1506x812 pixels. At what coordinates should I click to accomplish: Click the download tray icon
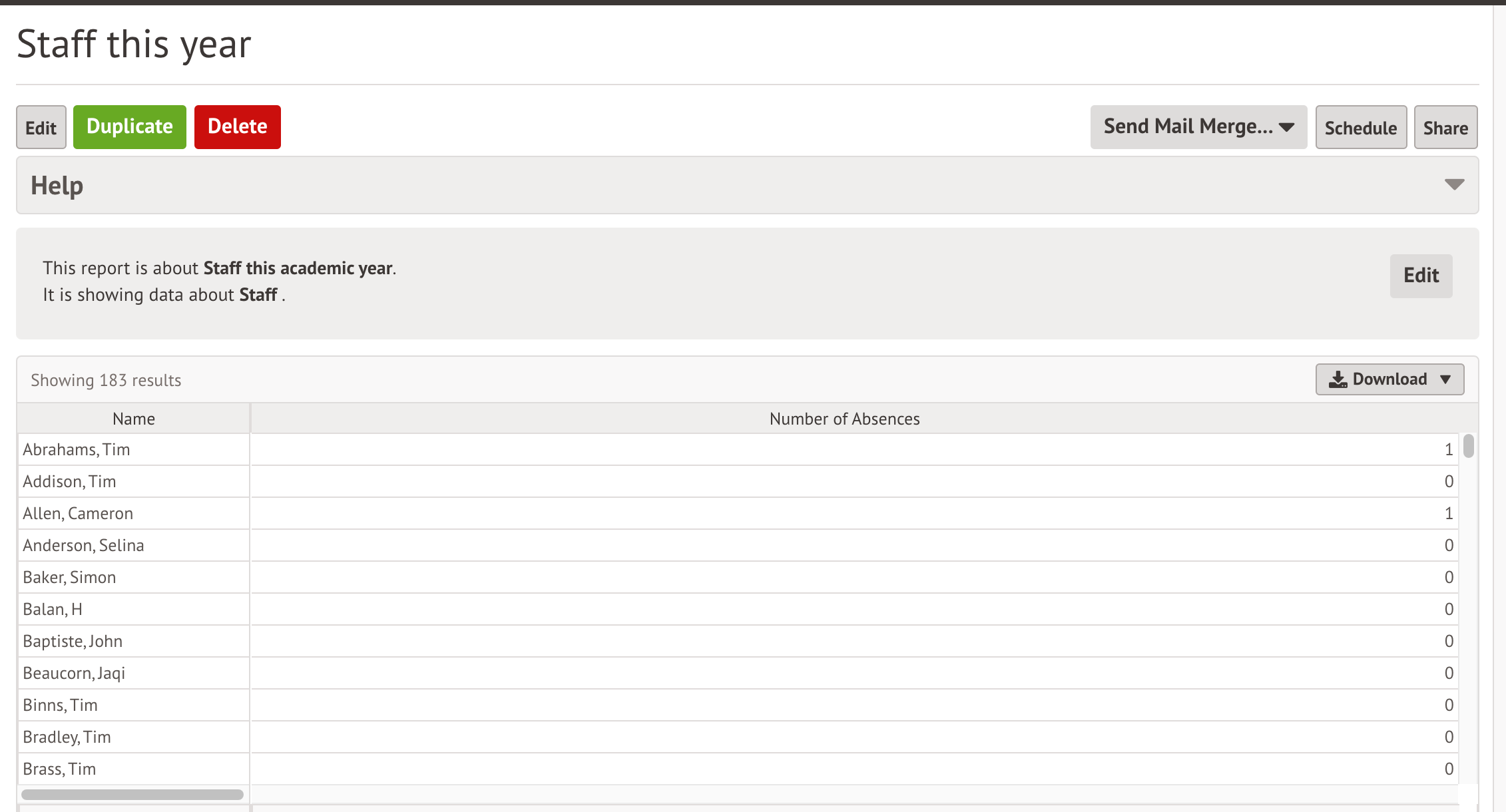[1338, 379]
